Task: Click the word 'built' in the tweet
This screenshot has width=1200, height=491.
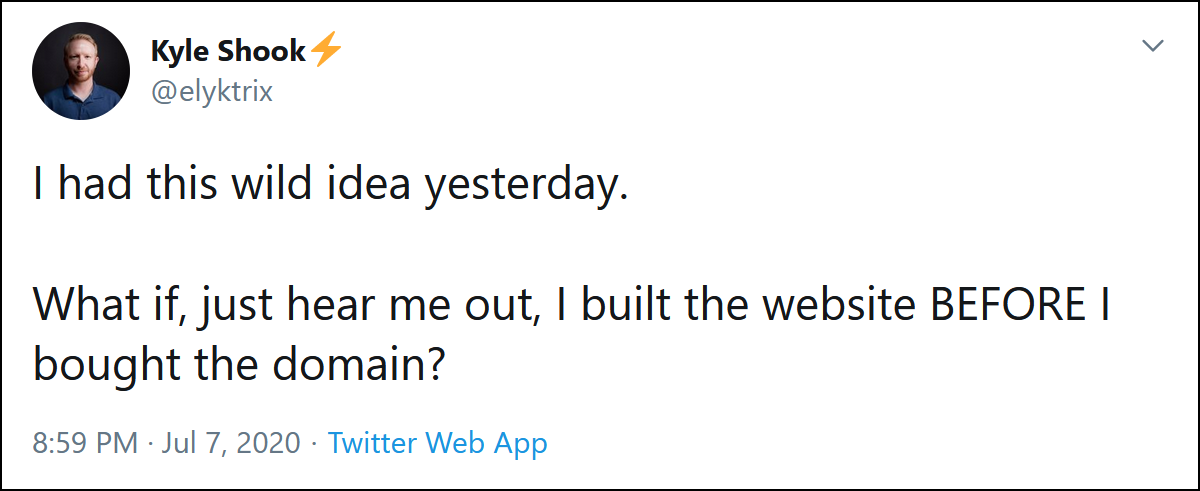Action: [634, 305]
